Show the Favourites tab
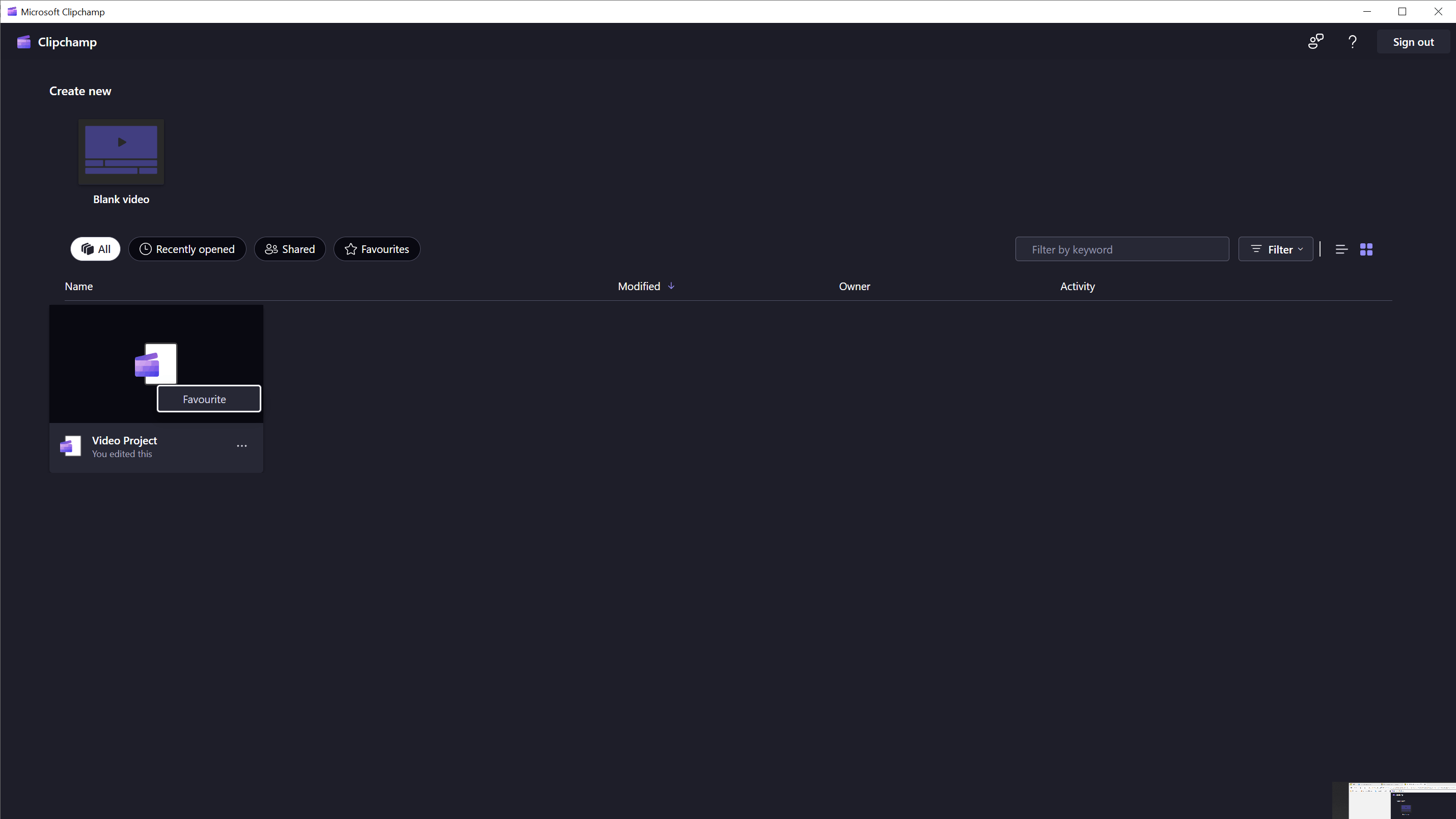The height and width of the screenshot is (819, 1456). pyautogui.click(x=376, y=249)
